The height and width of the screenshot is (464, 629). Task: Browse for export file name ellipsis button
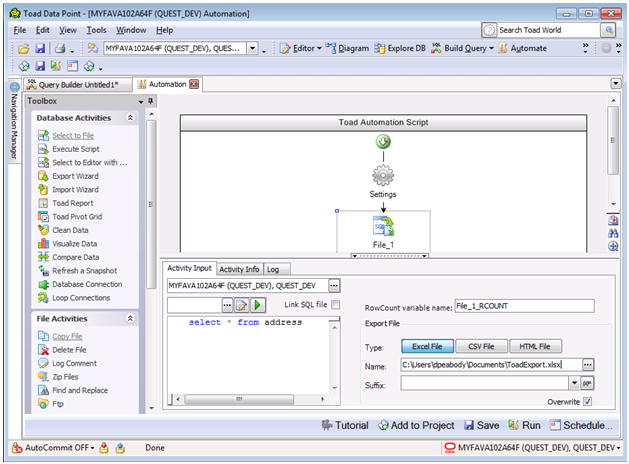pos(588,365)
